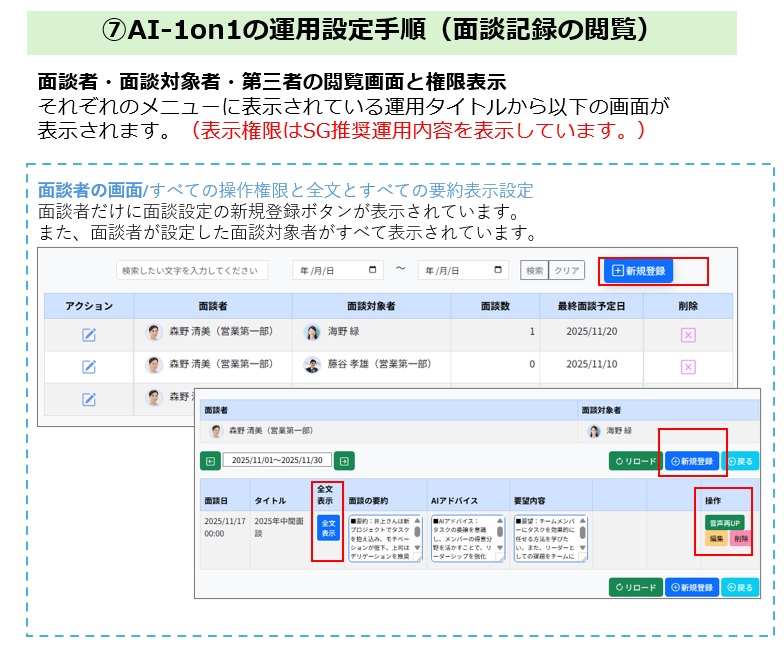Open calendar picker on end date field
This screenshot has width=784, height=647.
point(499,271)
